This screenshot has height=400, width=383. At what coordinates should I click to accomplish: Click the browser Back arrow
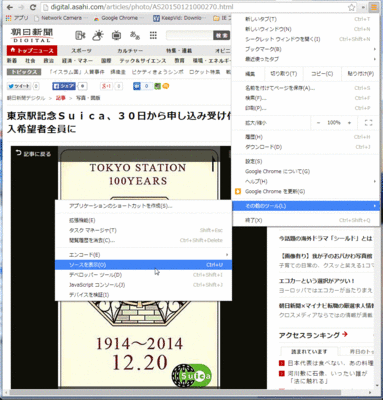(x=10, y=7)
